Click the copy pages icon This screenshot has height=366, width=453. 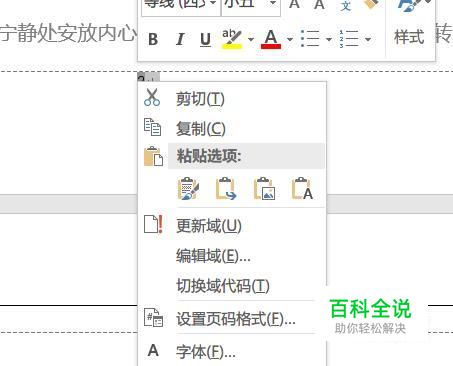click(152, 127)
